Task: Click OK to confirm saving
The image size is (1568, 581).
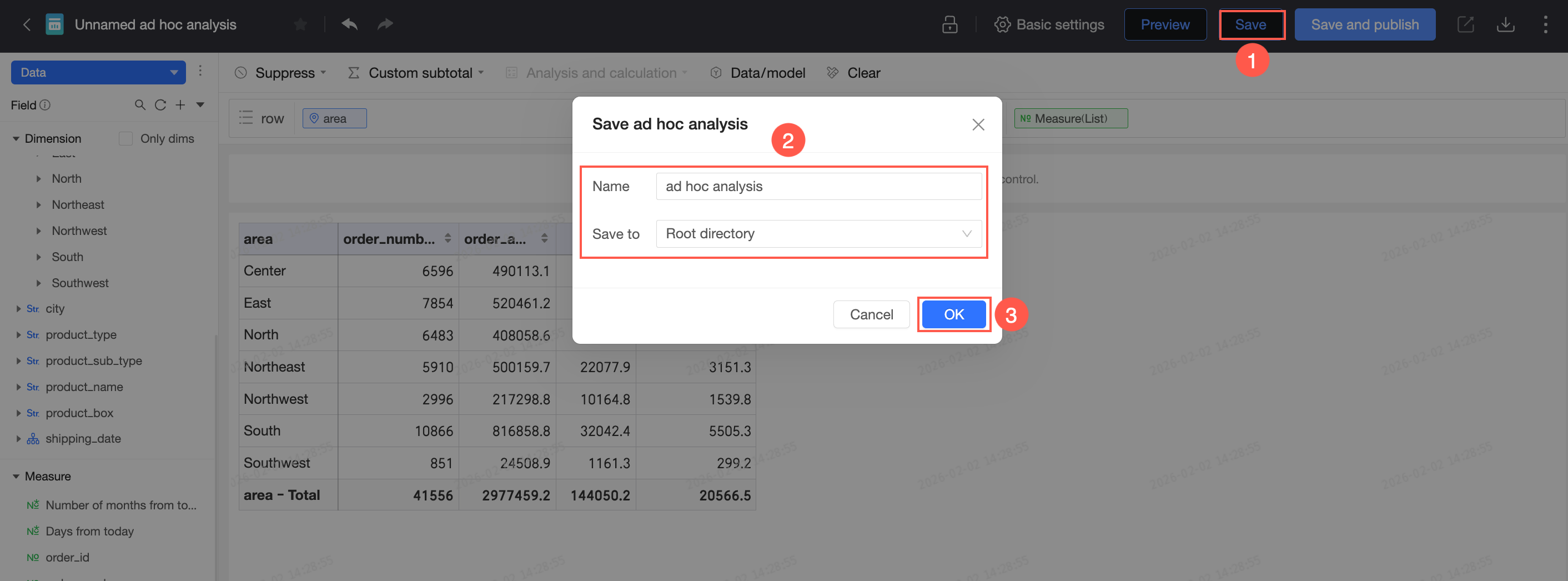Action: click(953, 314)
